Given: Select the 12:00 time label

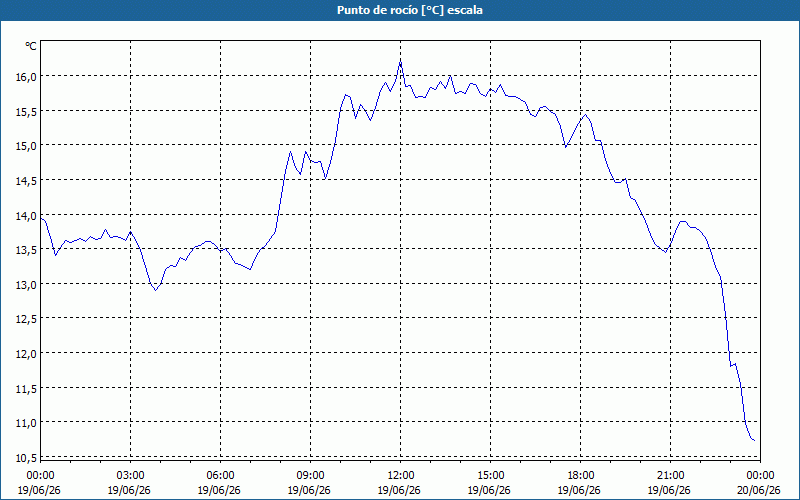Looking at the screenshot, I should tap(400, 476).
